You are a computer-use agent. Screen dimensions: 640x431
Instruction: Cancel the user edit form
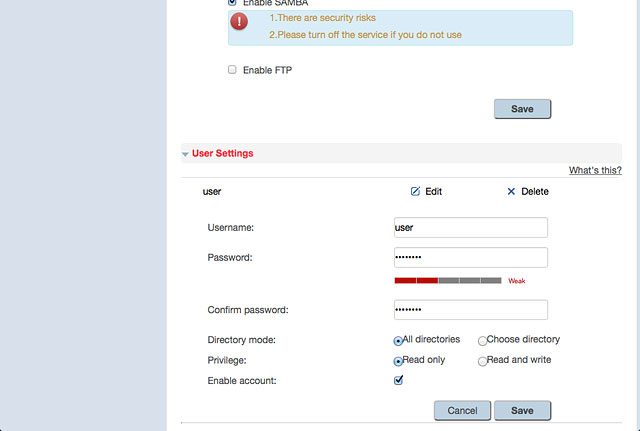[462, 410]
